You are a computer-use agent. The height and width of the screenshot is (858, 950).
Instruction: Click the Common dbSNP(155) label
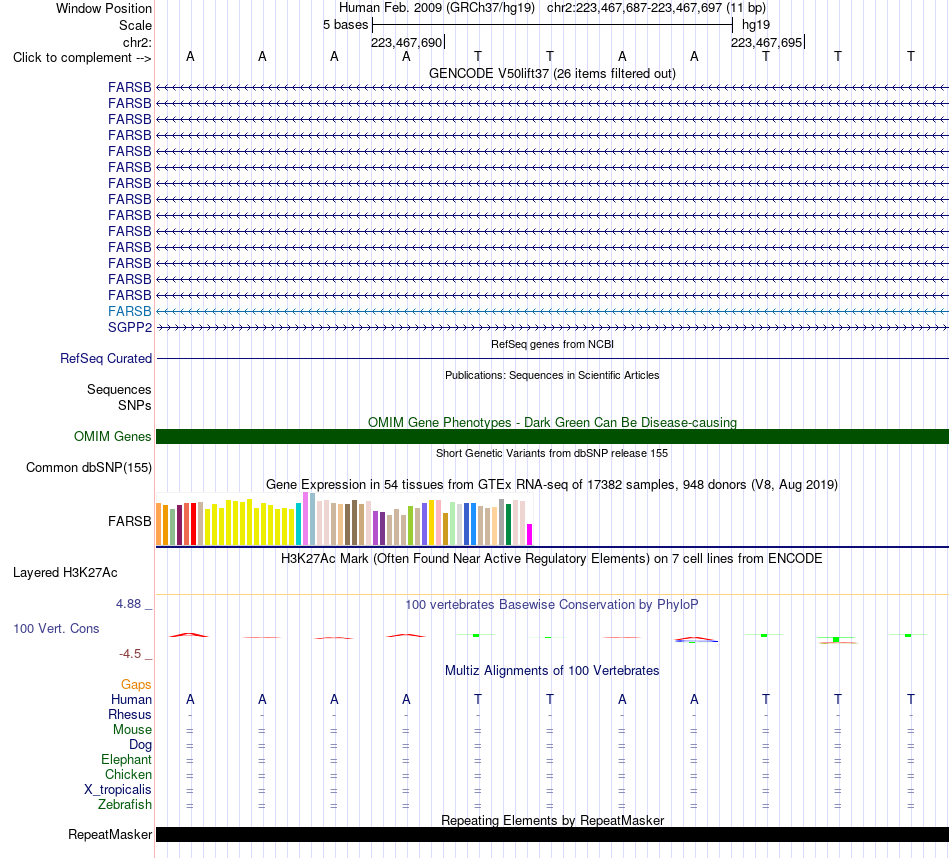pyautogui.click(x=89, y=468)
